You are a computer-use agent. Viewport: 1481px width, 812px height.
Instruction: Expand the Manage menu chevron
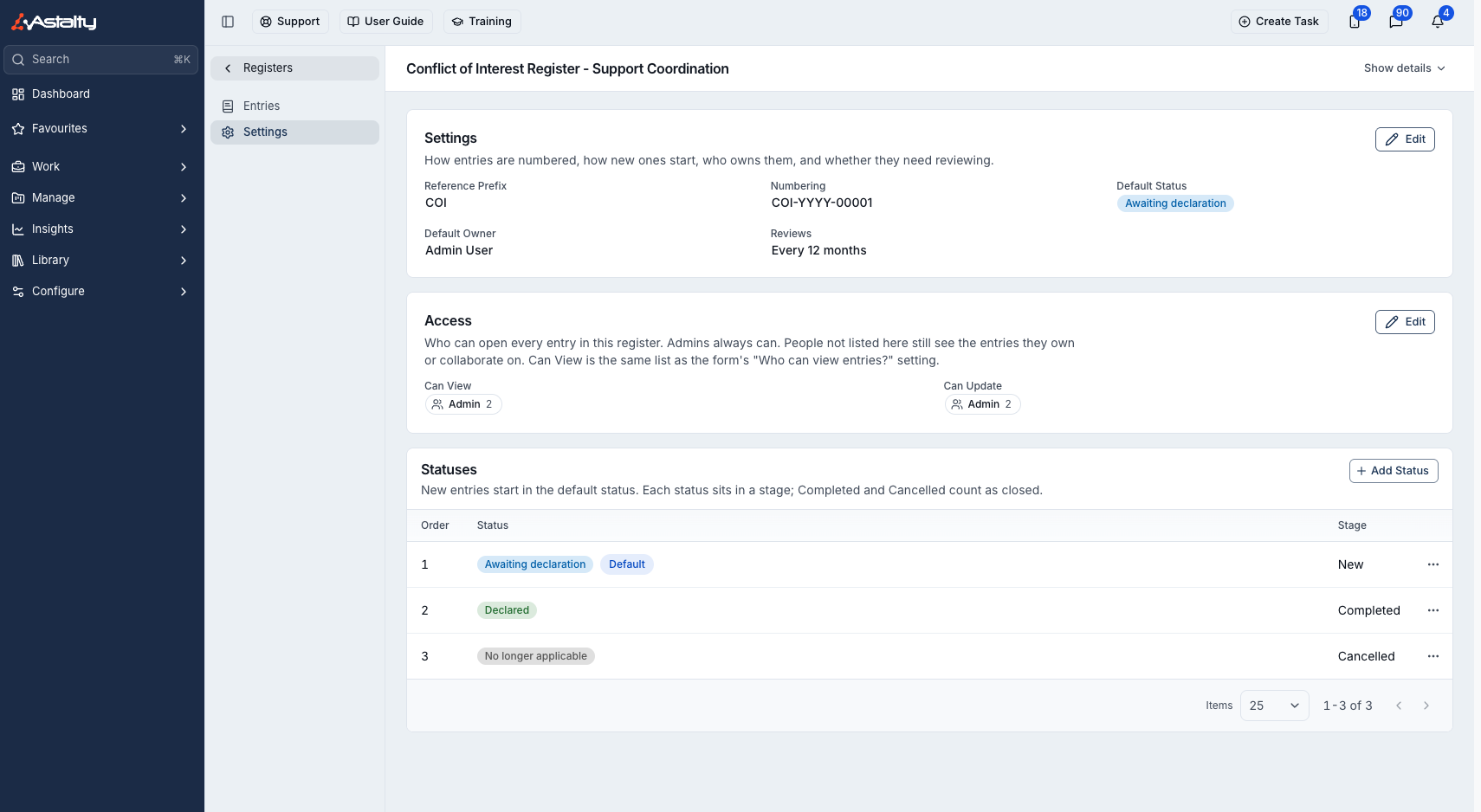(x=184, y=198)
